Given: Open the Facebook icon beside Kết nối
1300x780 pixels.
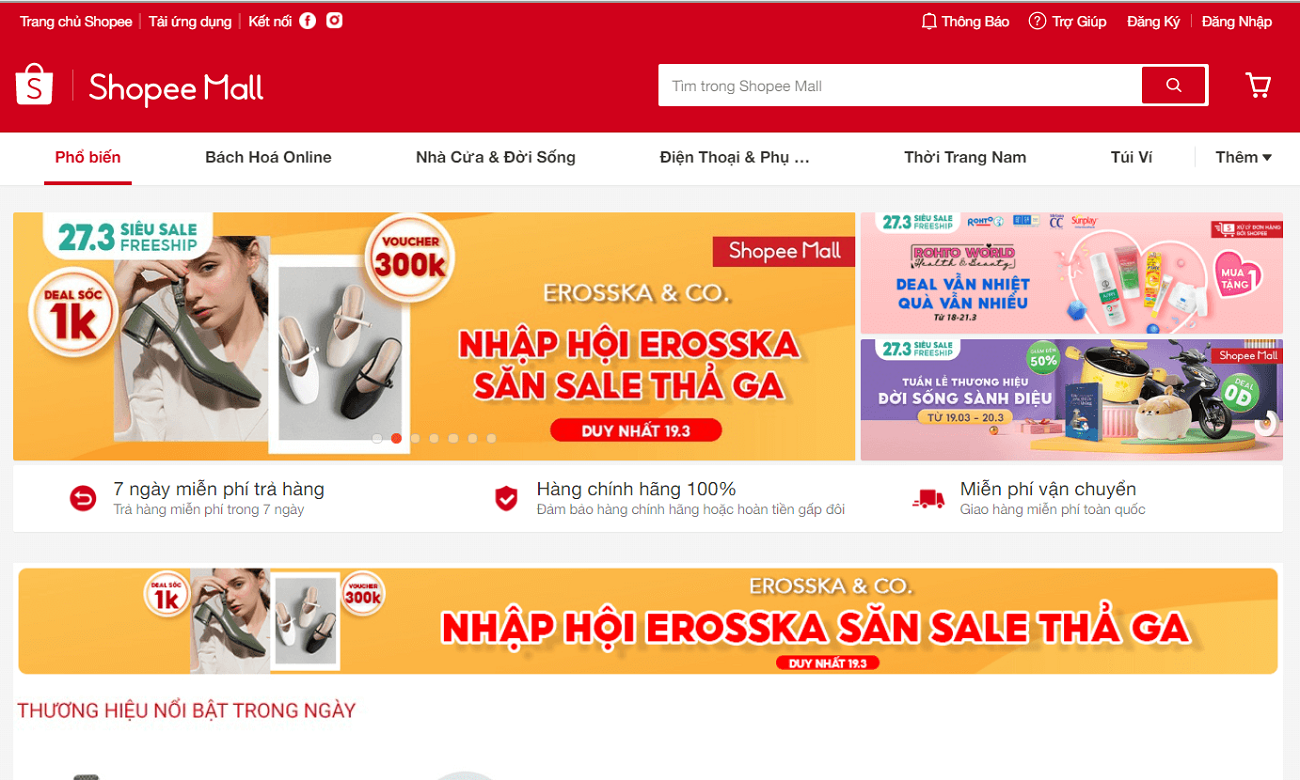Looking at the screenshot, I should pyautogui.click(x=308, y=21).
